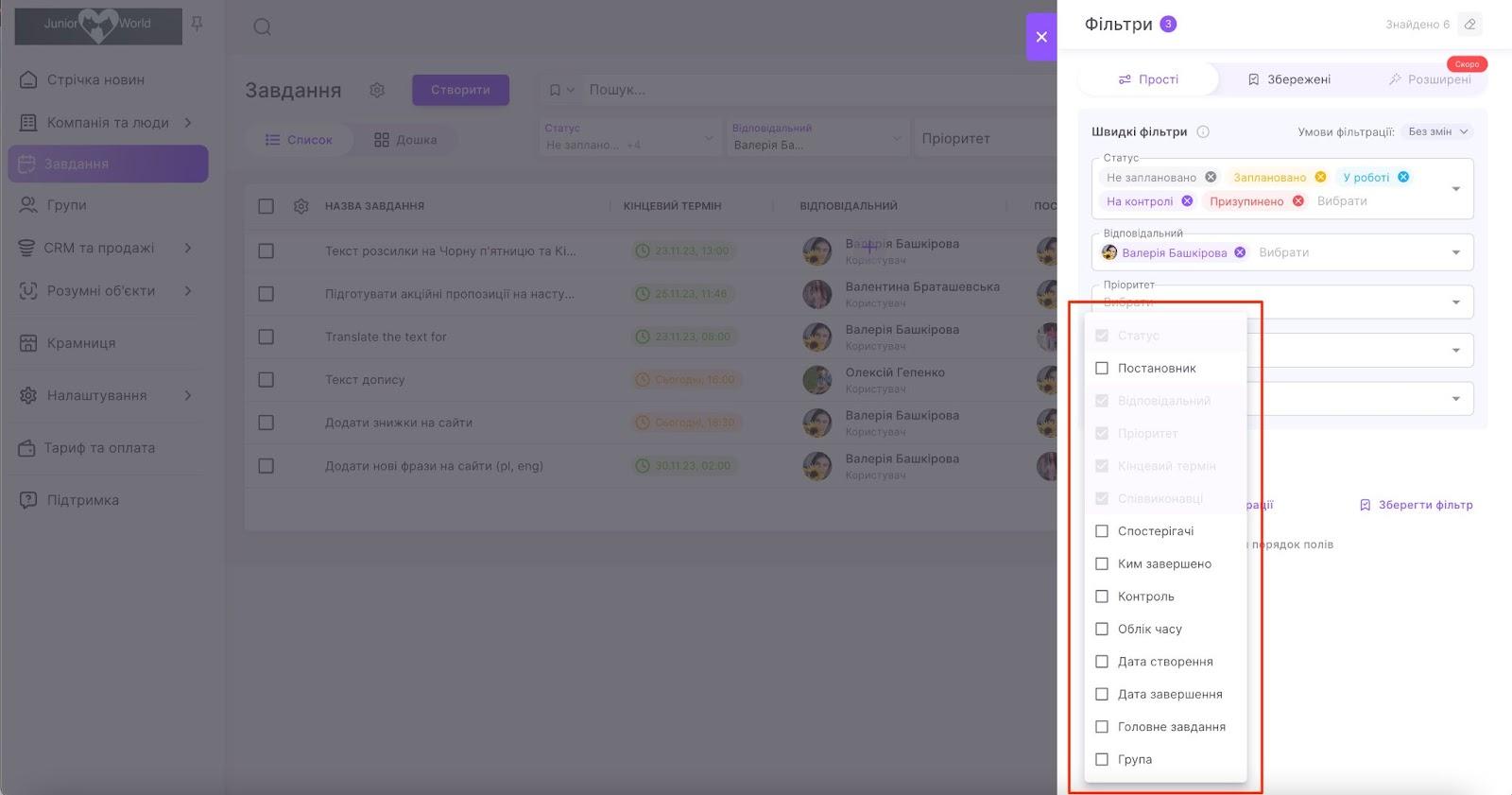Image resolution: width=1512 pixels, height=795 pixels.
Task: Click the Пошук search input field
Action: [x=813, y=90]
